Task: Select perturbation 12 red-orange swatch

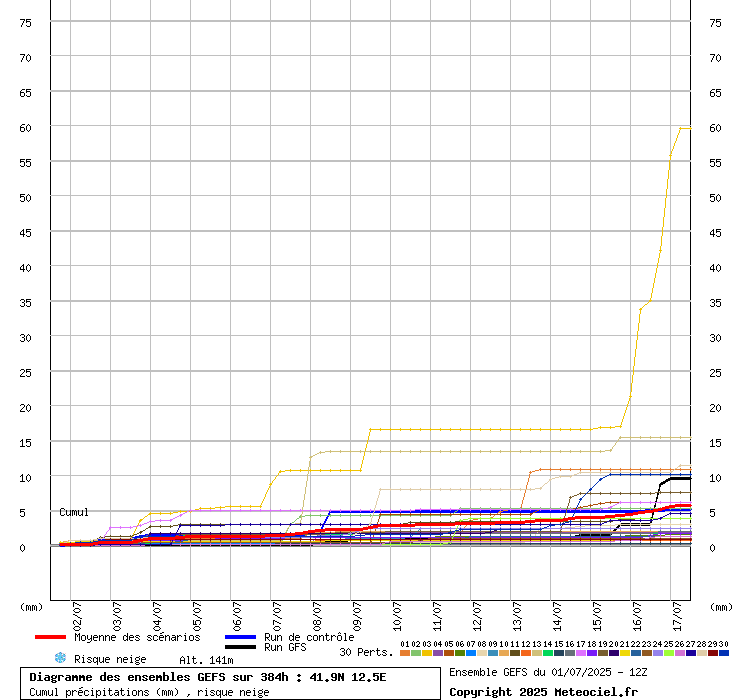Action: pos(525,653)
